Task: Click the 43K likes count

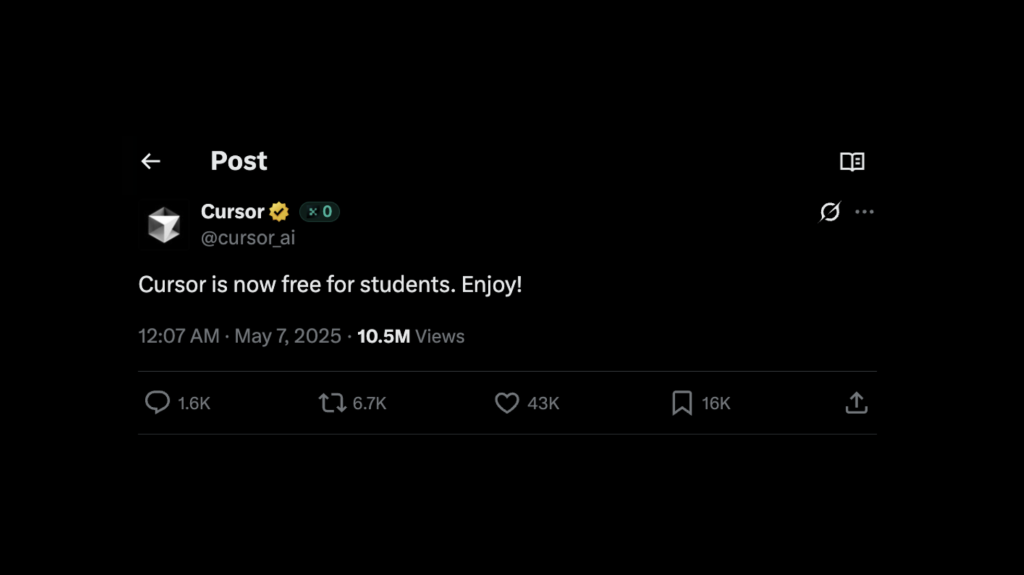Action: tap(543, 403)
